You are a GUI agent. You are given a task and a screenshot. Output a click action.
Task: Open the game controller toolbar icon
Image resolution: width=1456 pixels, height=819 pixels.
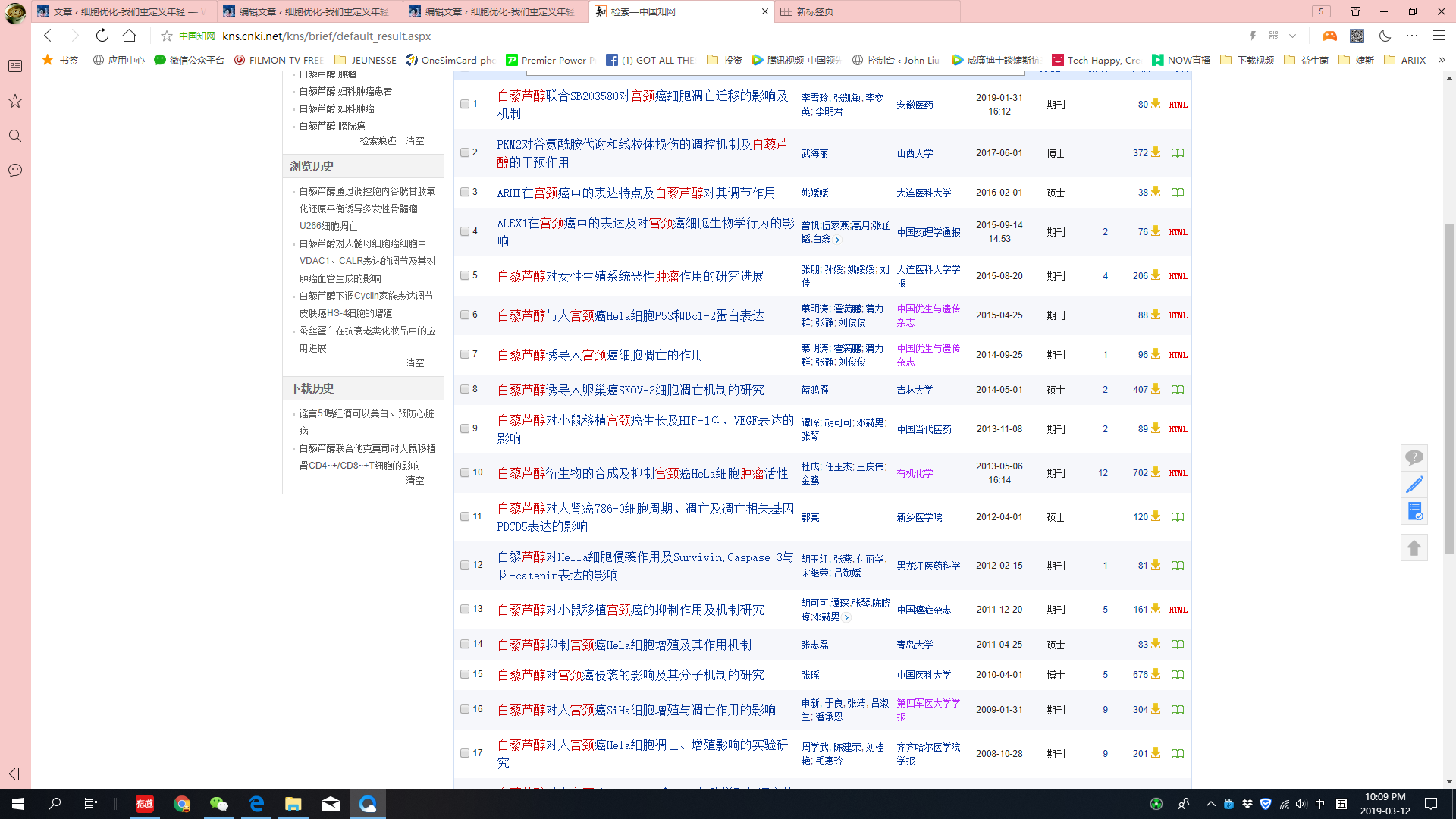pos(1329,36)
